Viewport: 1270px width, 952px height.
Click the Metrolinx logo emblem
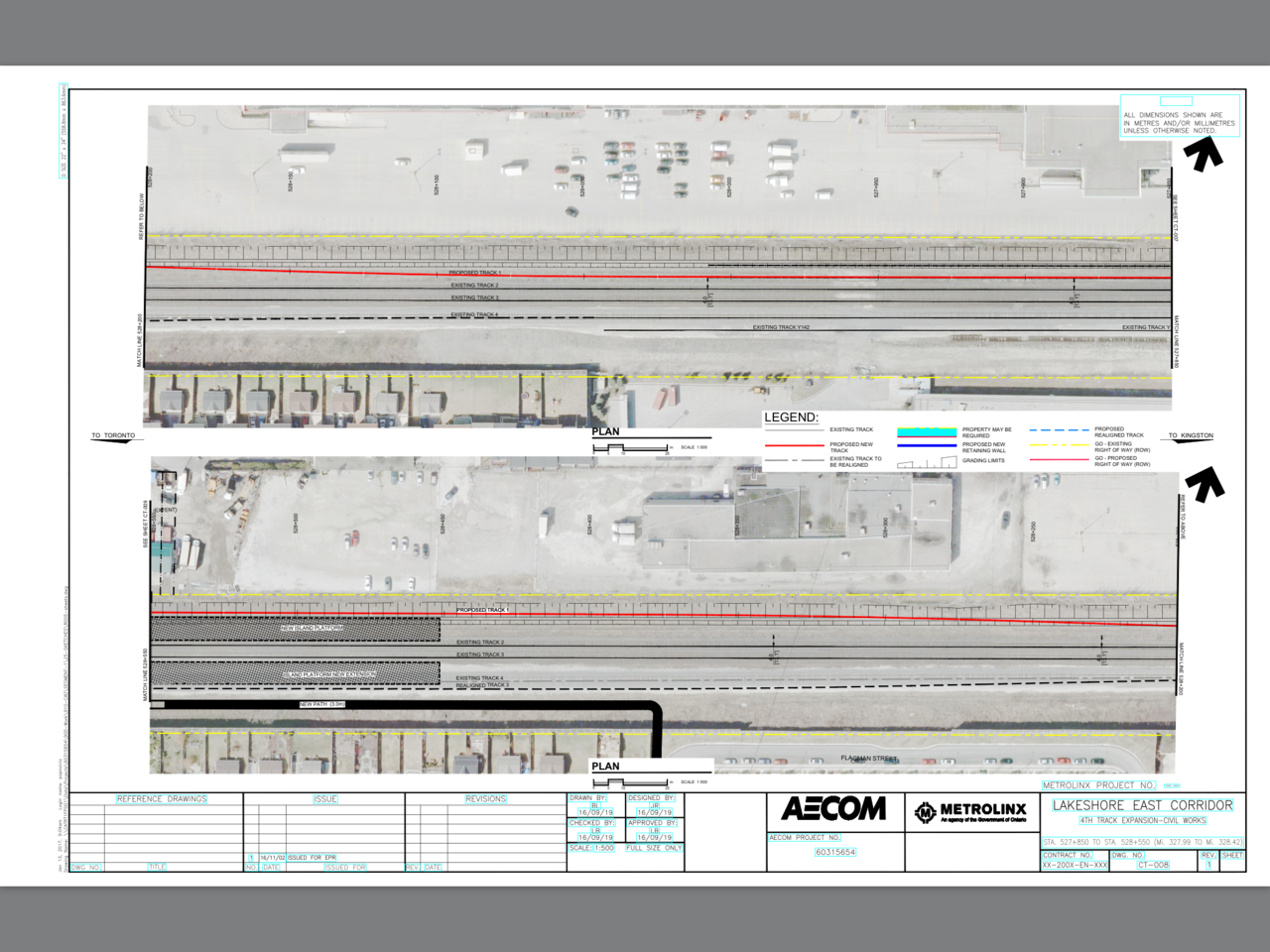[925, 812]
